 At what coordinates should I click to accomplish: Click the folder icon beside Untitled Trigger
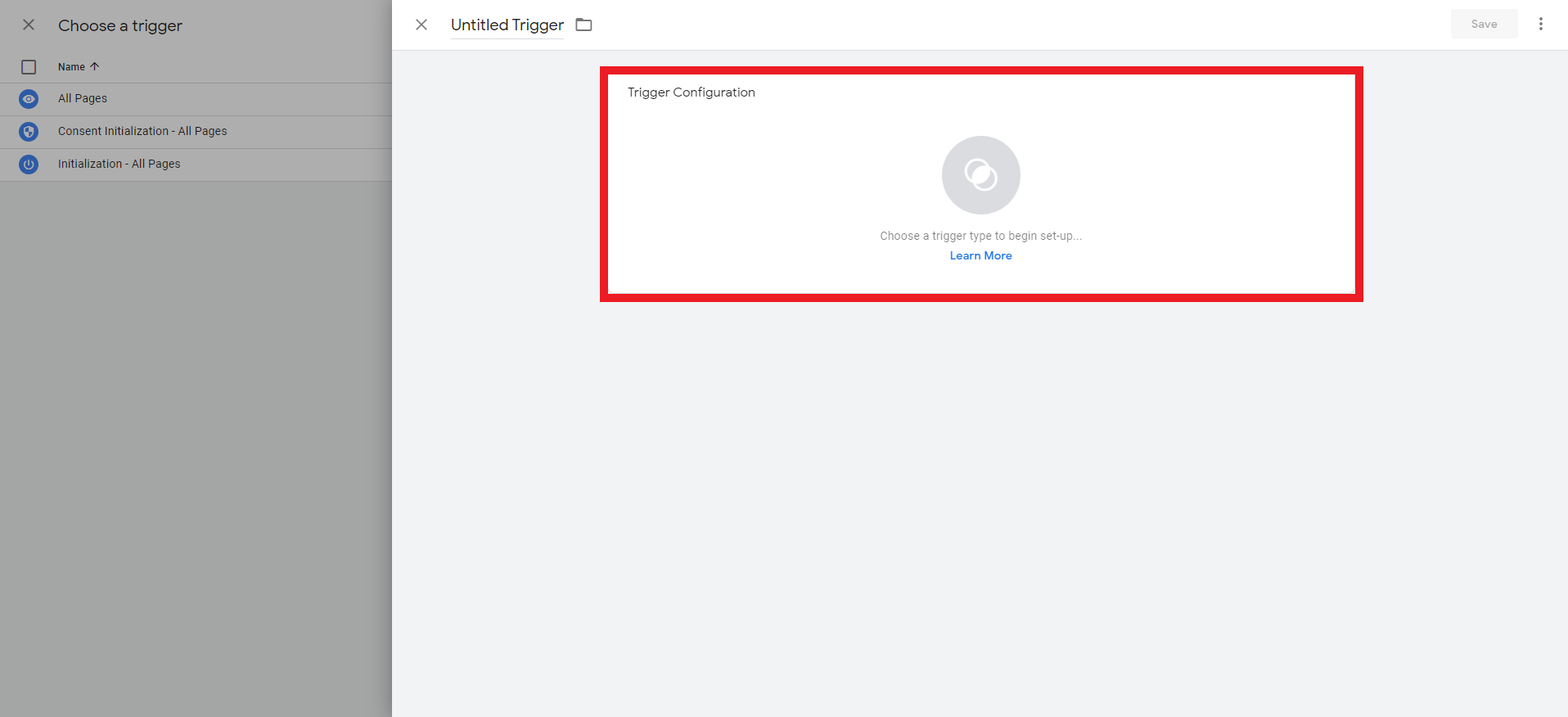(x=583, y=25)
